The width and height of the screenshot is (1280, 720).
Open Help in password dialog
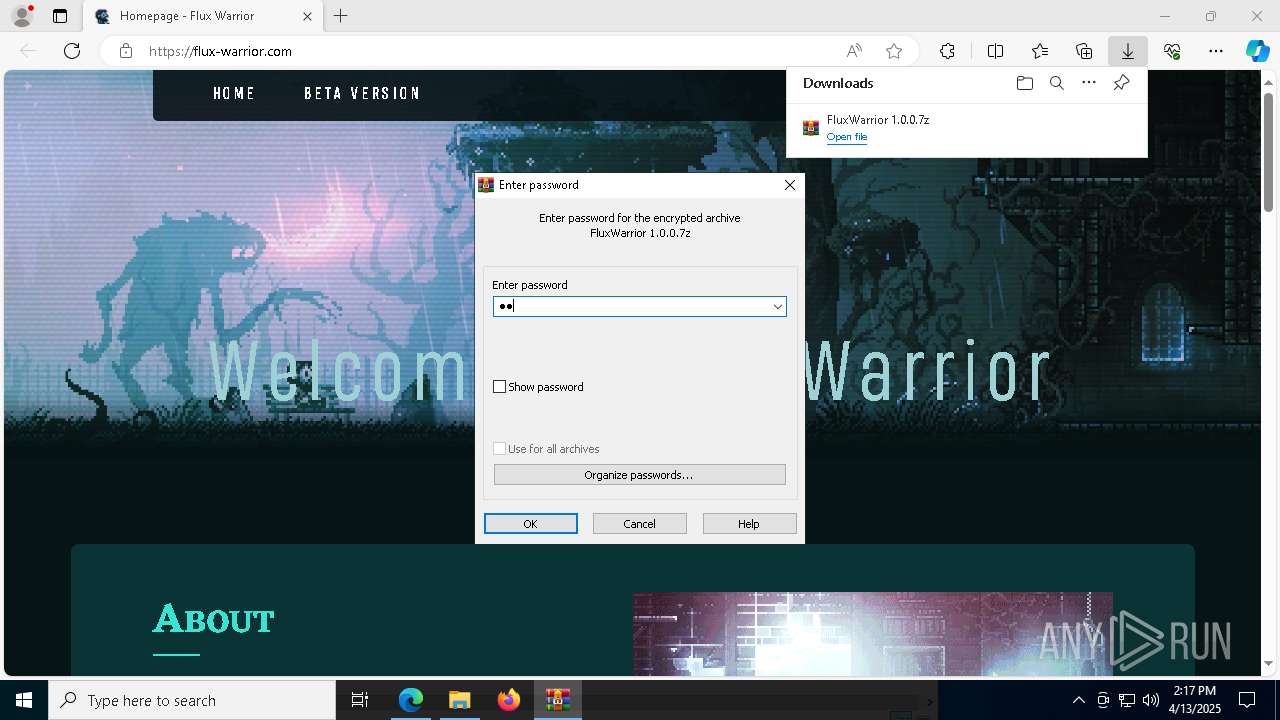[749, 524]
